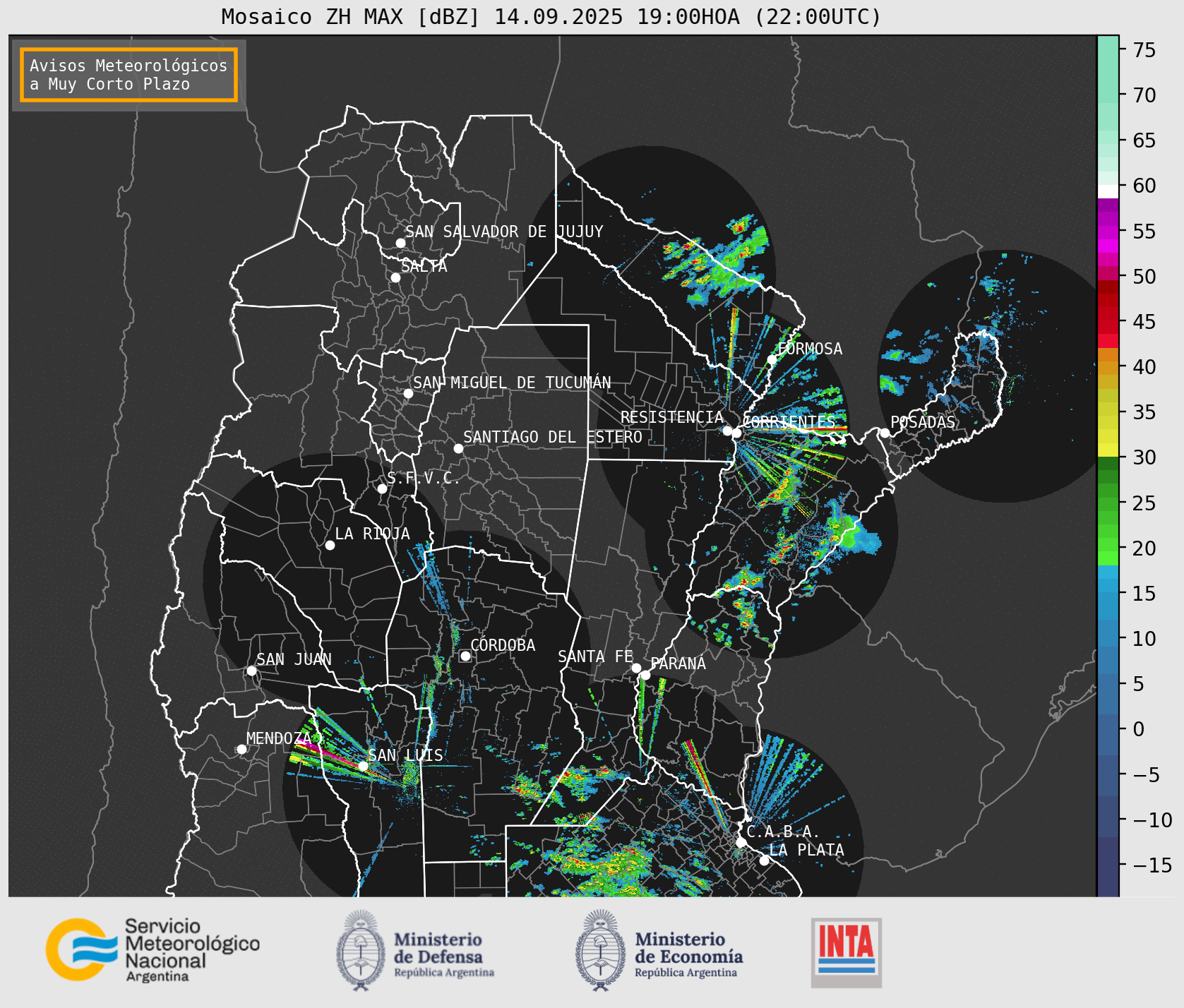The image size is (1184, 1008).
Task: Select the Resistencia city dot
Action: point(727,430)
